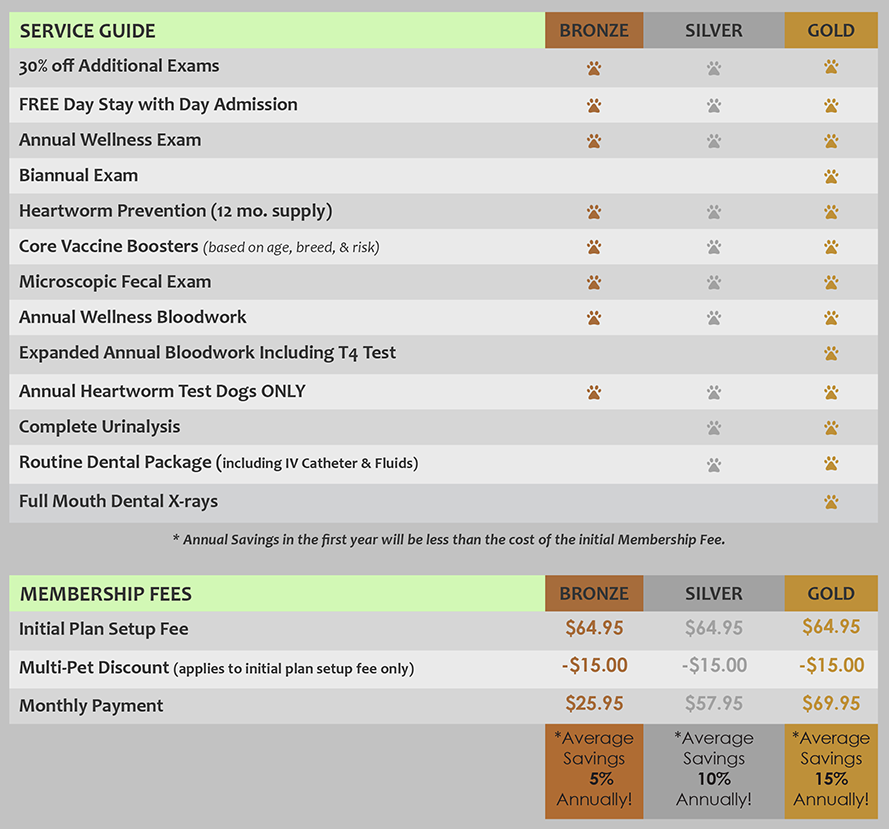Click the Gold paw in Biannual Exam row
This screenshot has width=889, height=829.
coord(831,176)
